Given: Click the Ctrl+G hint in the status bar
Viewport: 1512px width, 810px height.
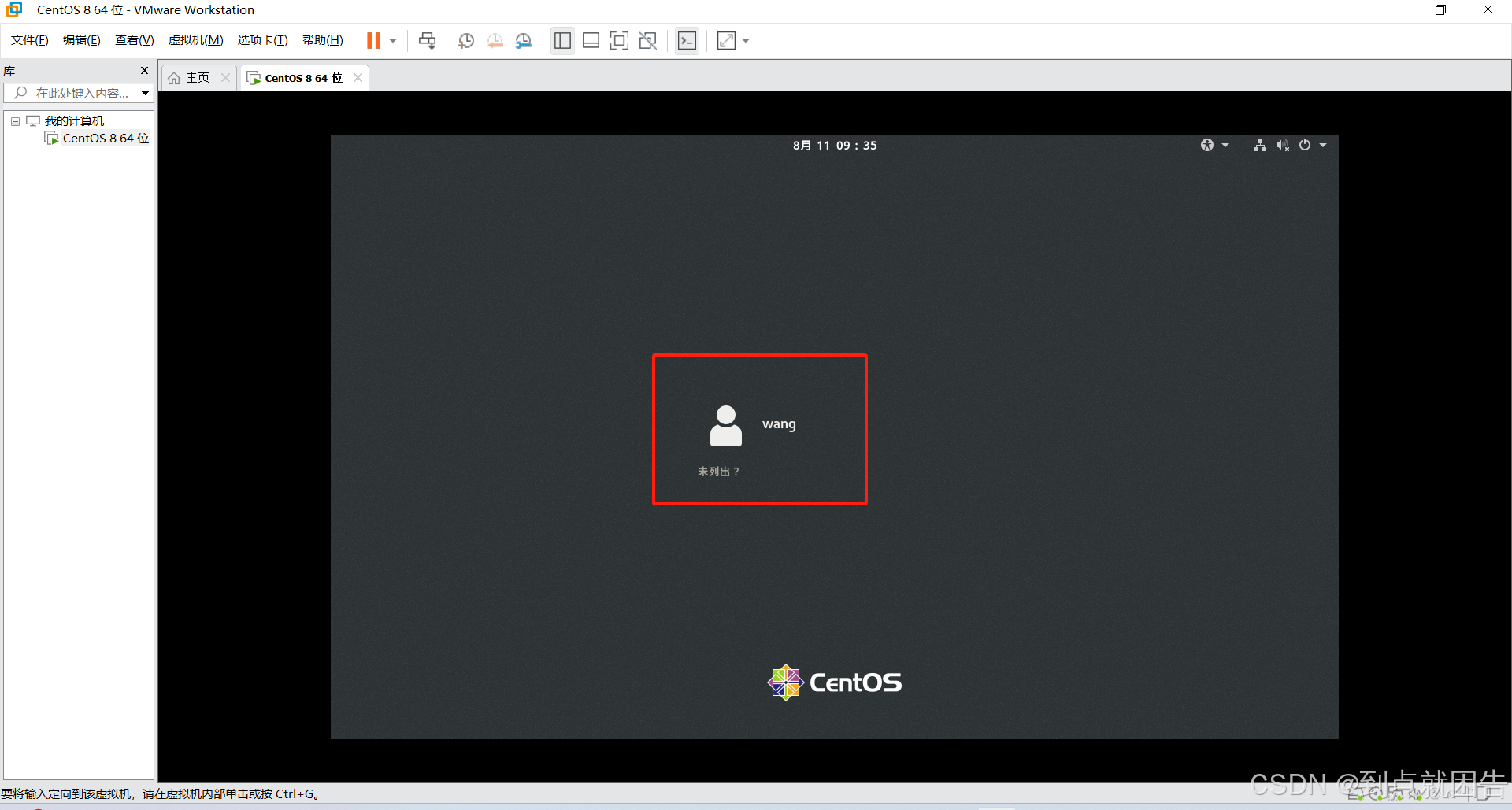Looking at the screenshot, I should [295, 793].
